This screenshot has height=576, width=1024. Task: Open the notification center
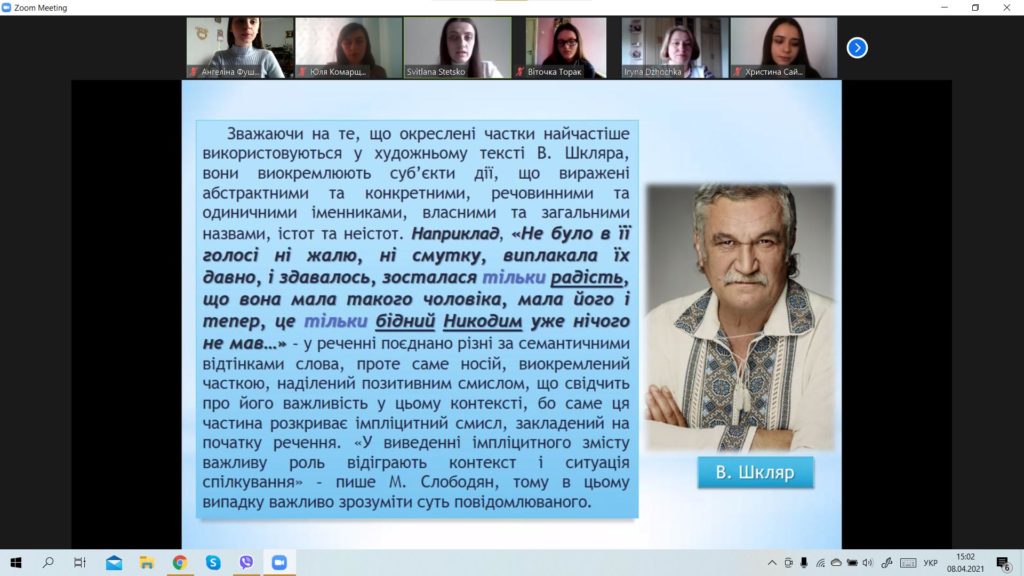[x=1002, y=563]
